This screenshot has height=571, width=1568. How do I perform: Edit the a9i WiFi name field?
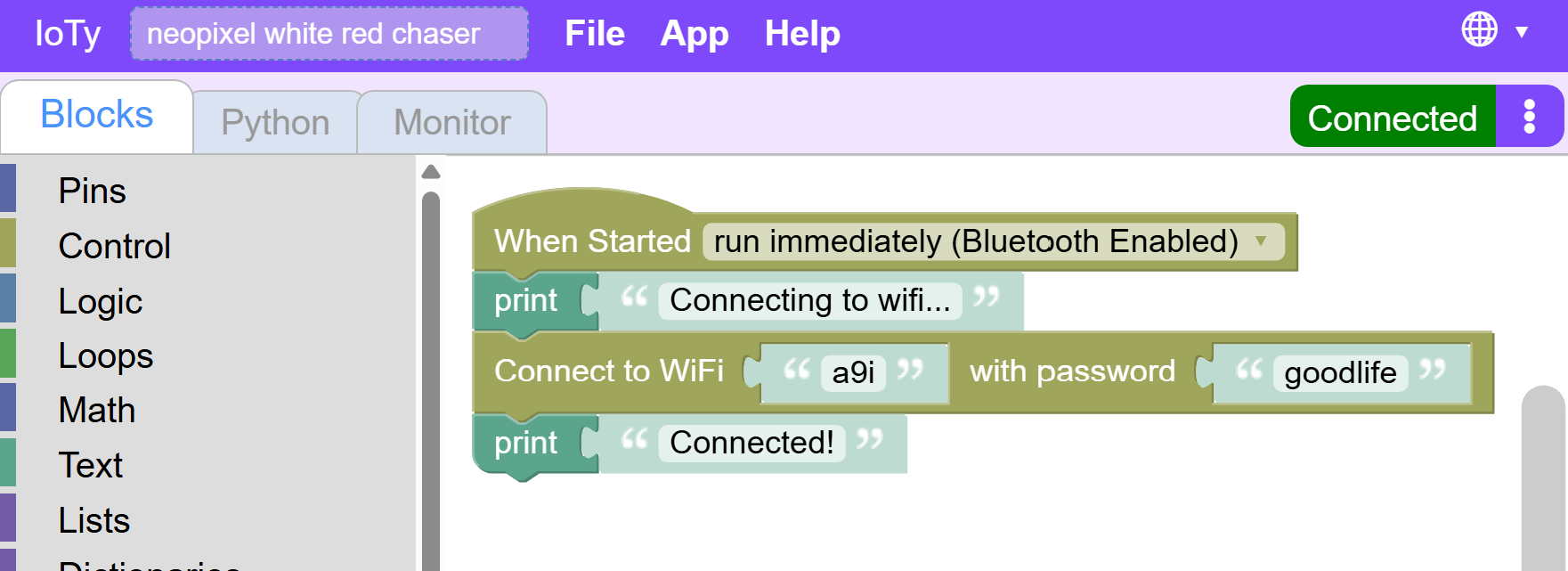click(853, 372)
